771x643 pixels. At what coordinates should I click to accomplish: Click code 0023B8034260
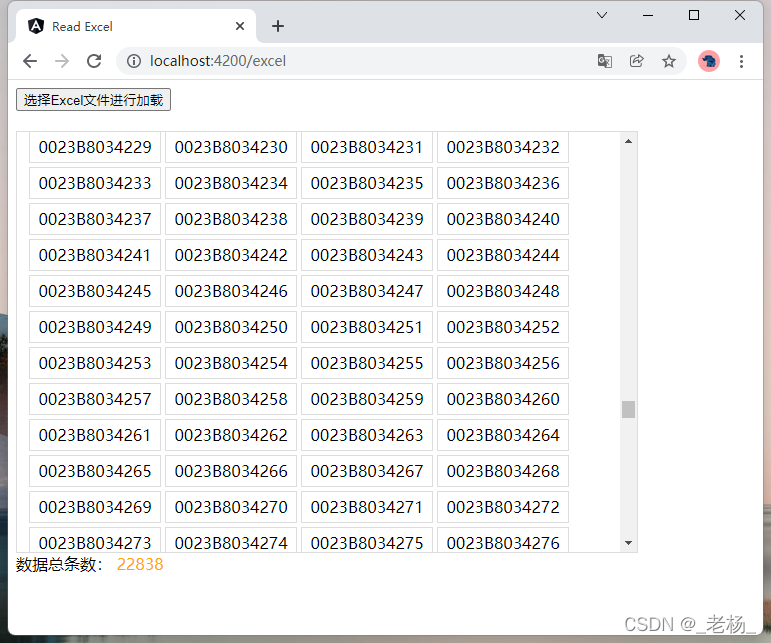[503, 399]
